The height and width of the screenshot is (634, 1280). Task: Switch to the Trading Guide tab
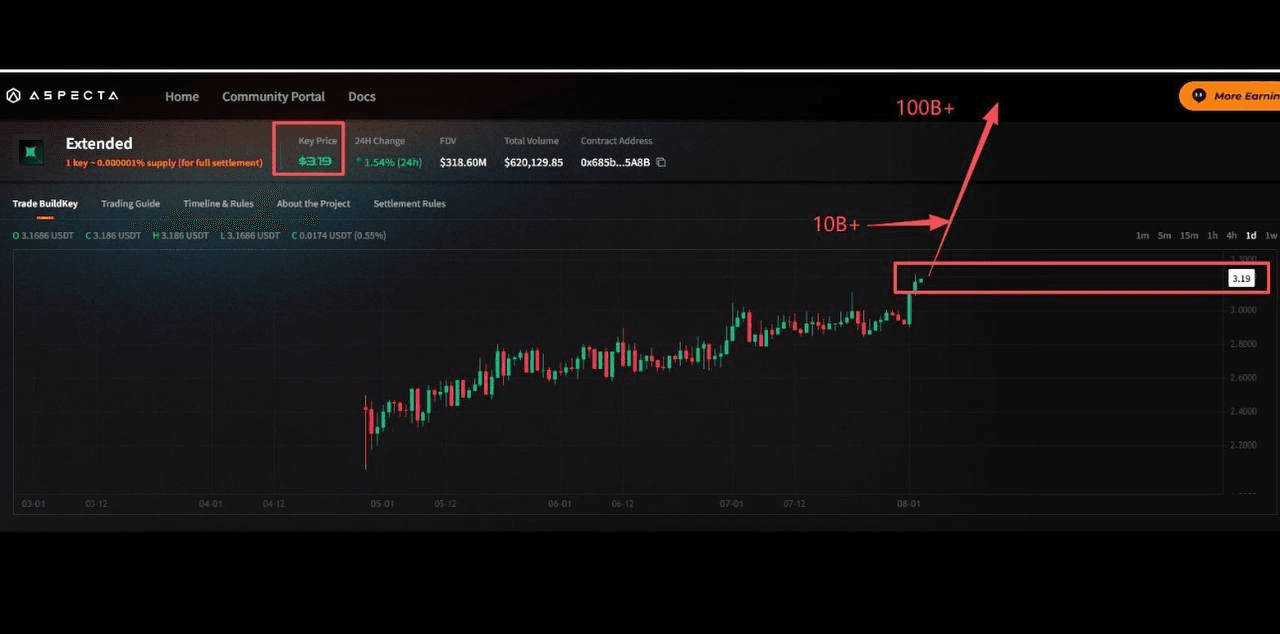(130, 204)
